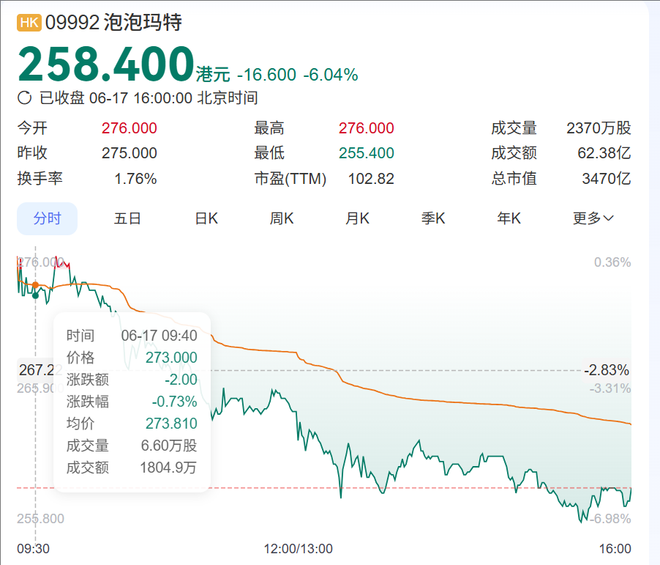Screen dimensions: 660x565
Task: Click the -6.98% axis label
Action: click(x=610, y=519)
